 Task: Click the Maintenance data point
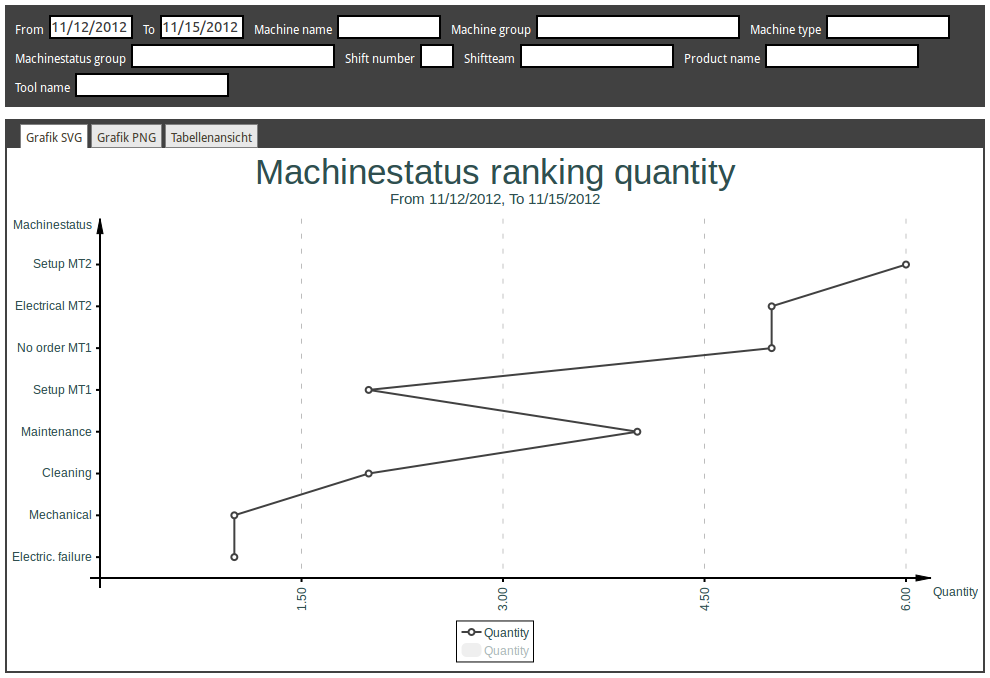pos(637,432)
